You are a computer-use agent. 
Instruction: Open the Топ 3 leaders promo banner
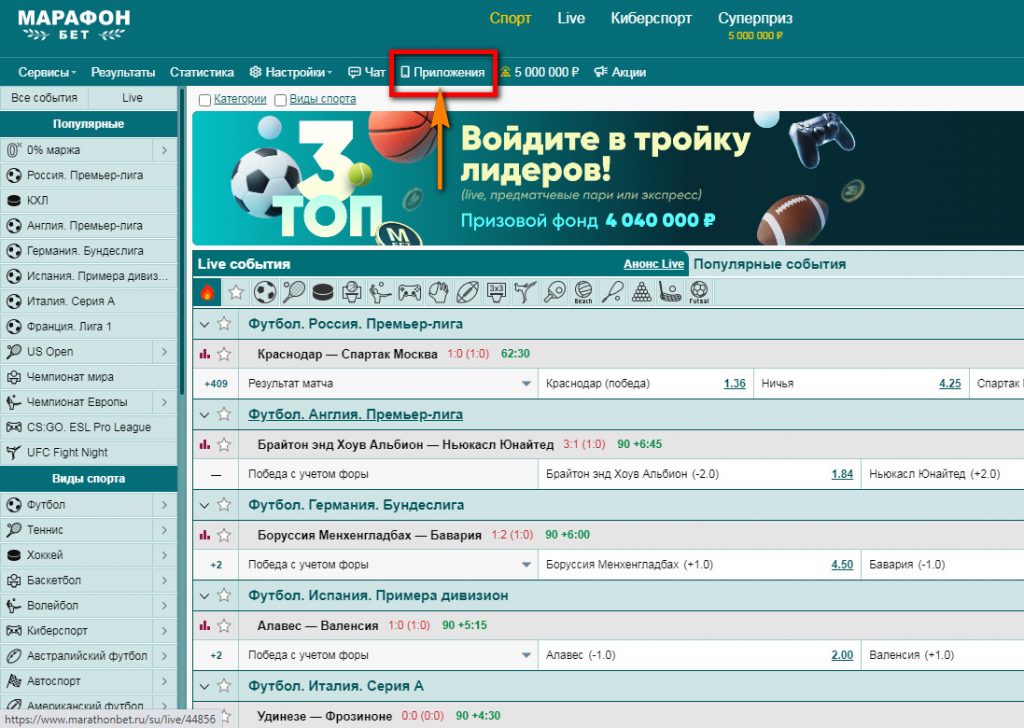coord(607,178)
